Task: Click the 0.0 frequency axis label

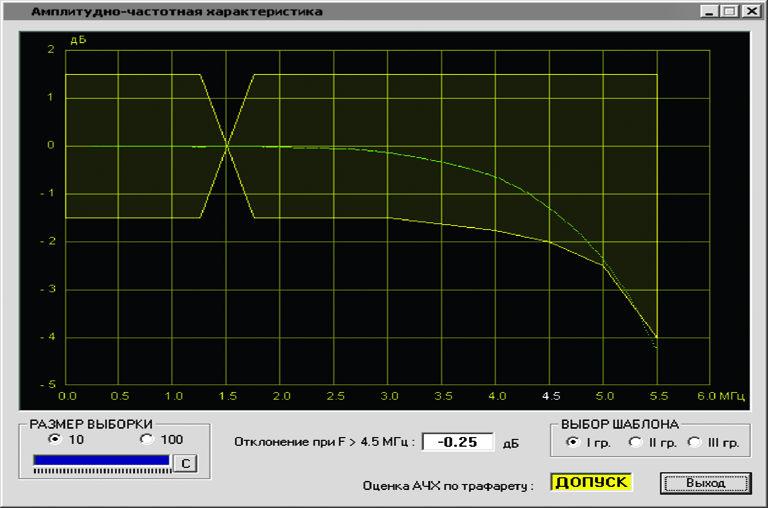Action: pyautogui.click(x=67, y=396)
